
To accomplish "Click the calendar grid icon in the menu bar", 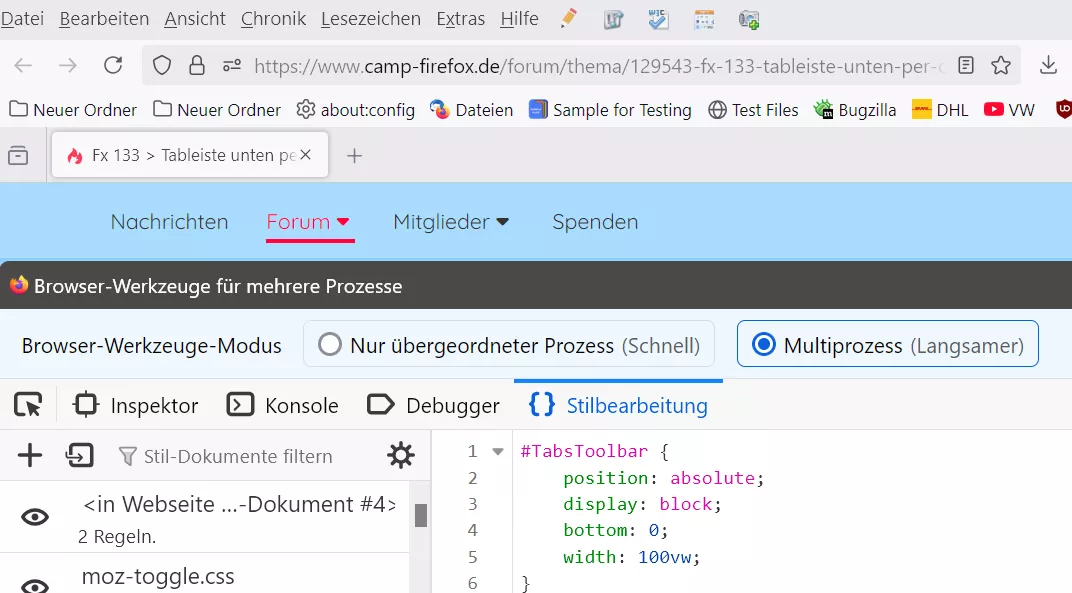I will pos(704,19).
